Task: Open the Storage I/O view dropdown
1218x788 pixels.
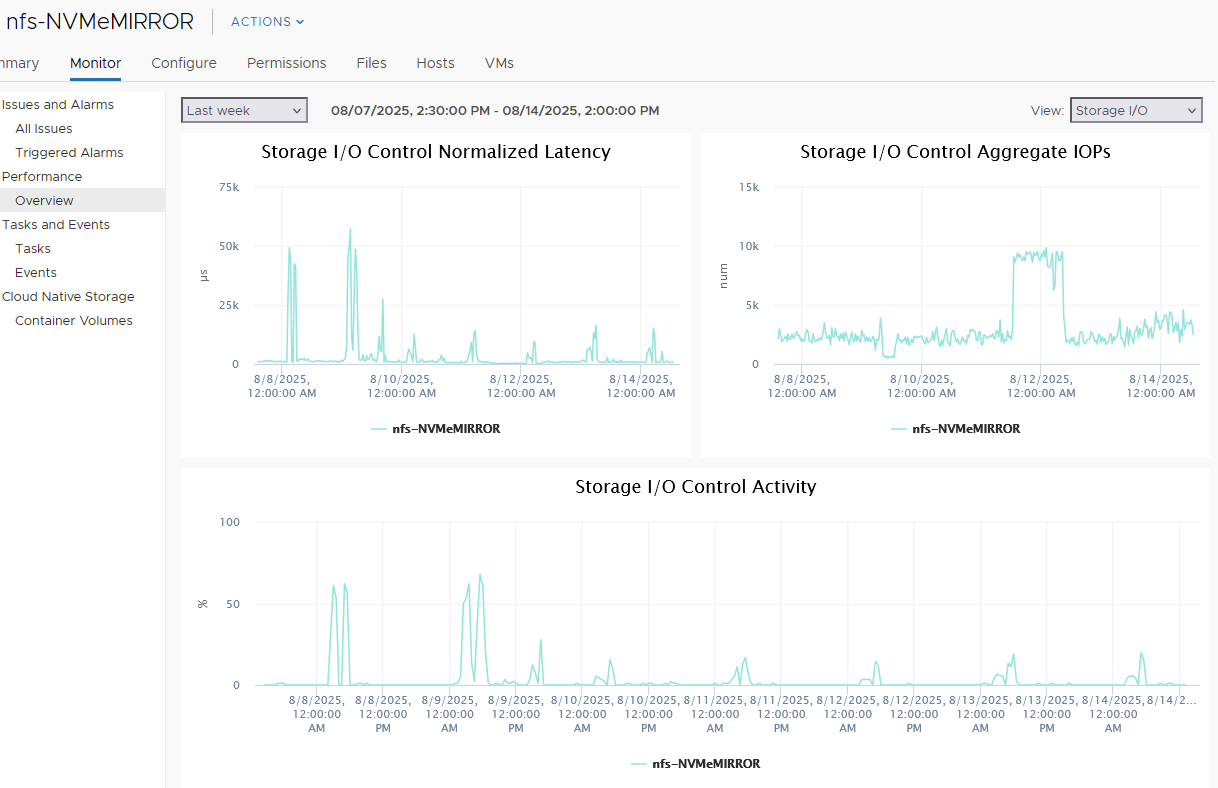Action: coord(1136,110)
